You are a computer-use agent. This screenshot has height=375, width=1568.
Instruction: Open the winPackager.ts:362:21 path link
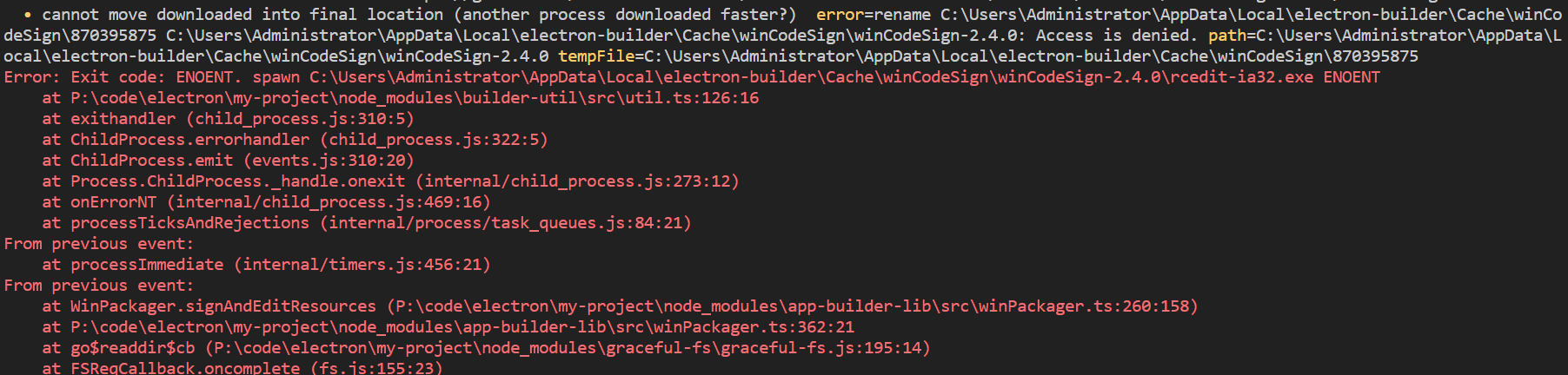[462, 327]
